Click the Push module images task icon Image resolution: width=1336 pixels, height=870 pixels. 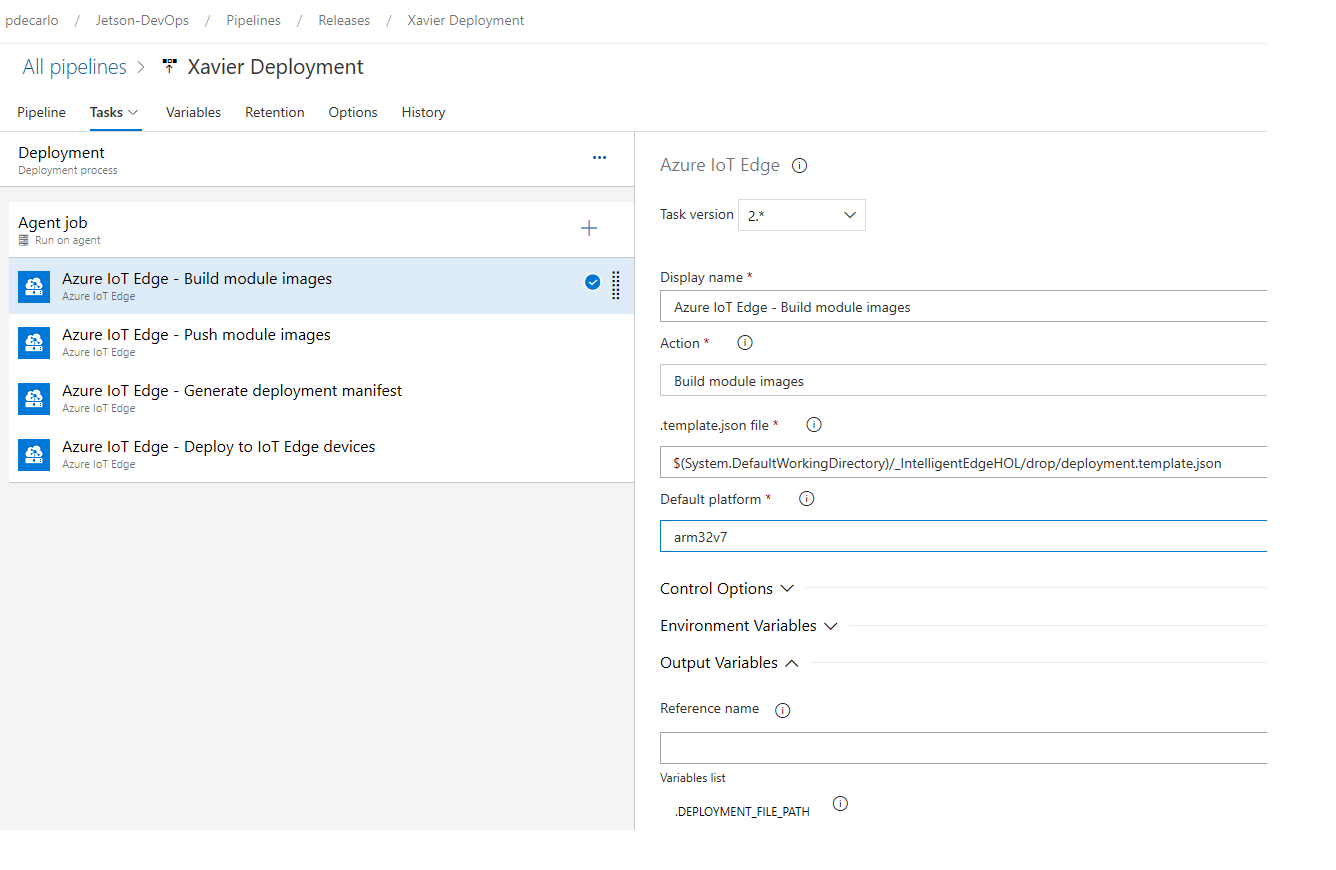click(33, 343)
